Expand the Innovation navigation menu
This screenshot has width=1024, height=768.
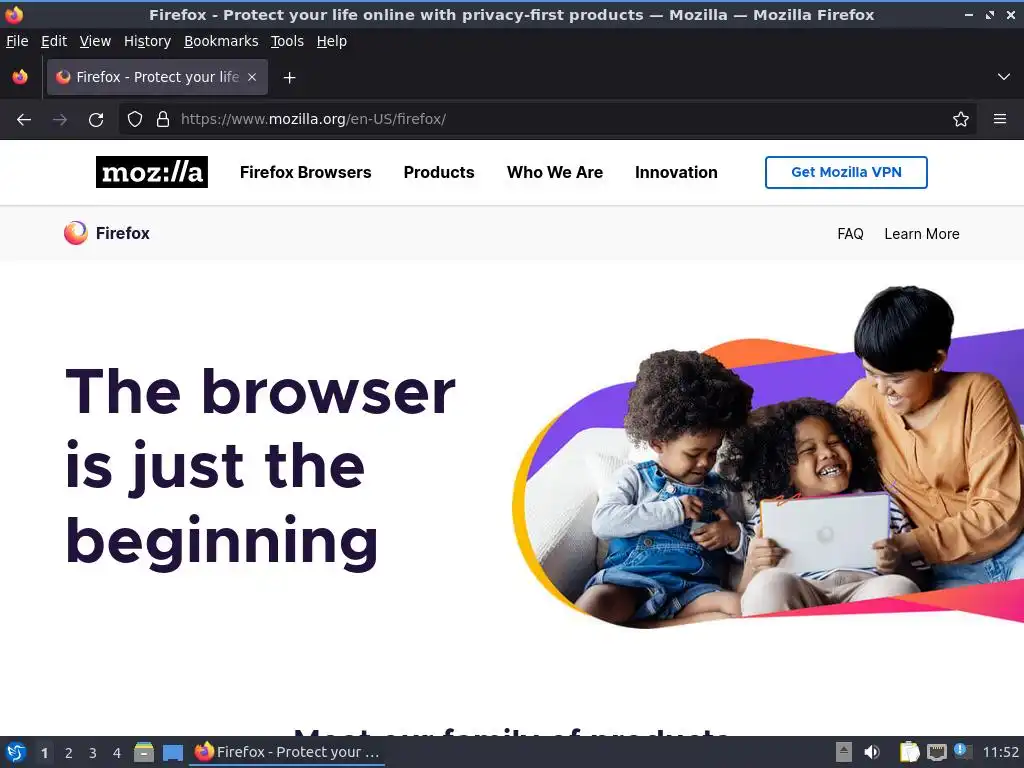tap(676, 172)
